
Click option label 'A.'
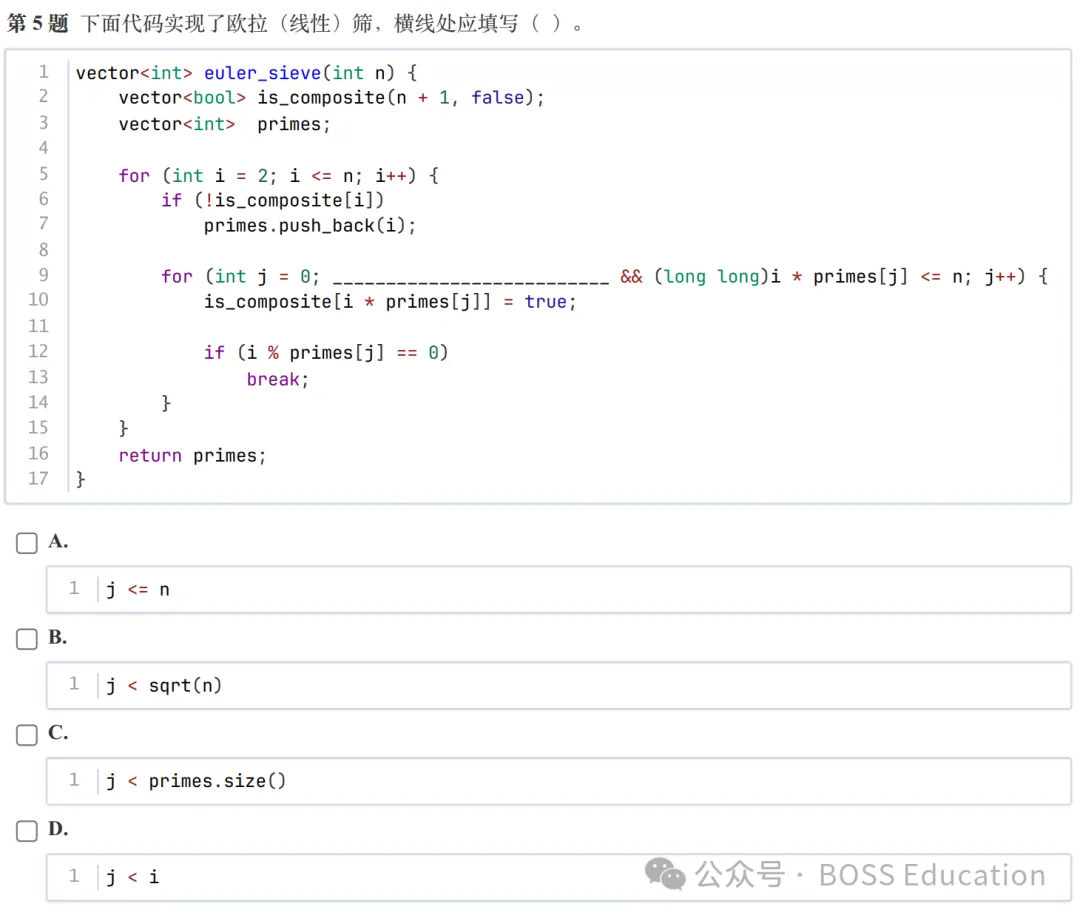58,541
